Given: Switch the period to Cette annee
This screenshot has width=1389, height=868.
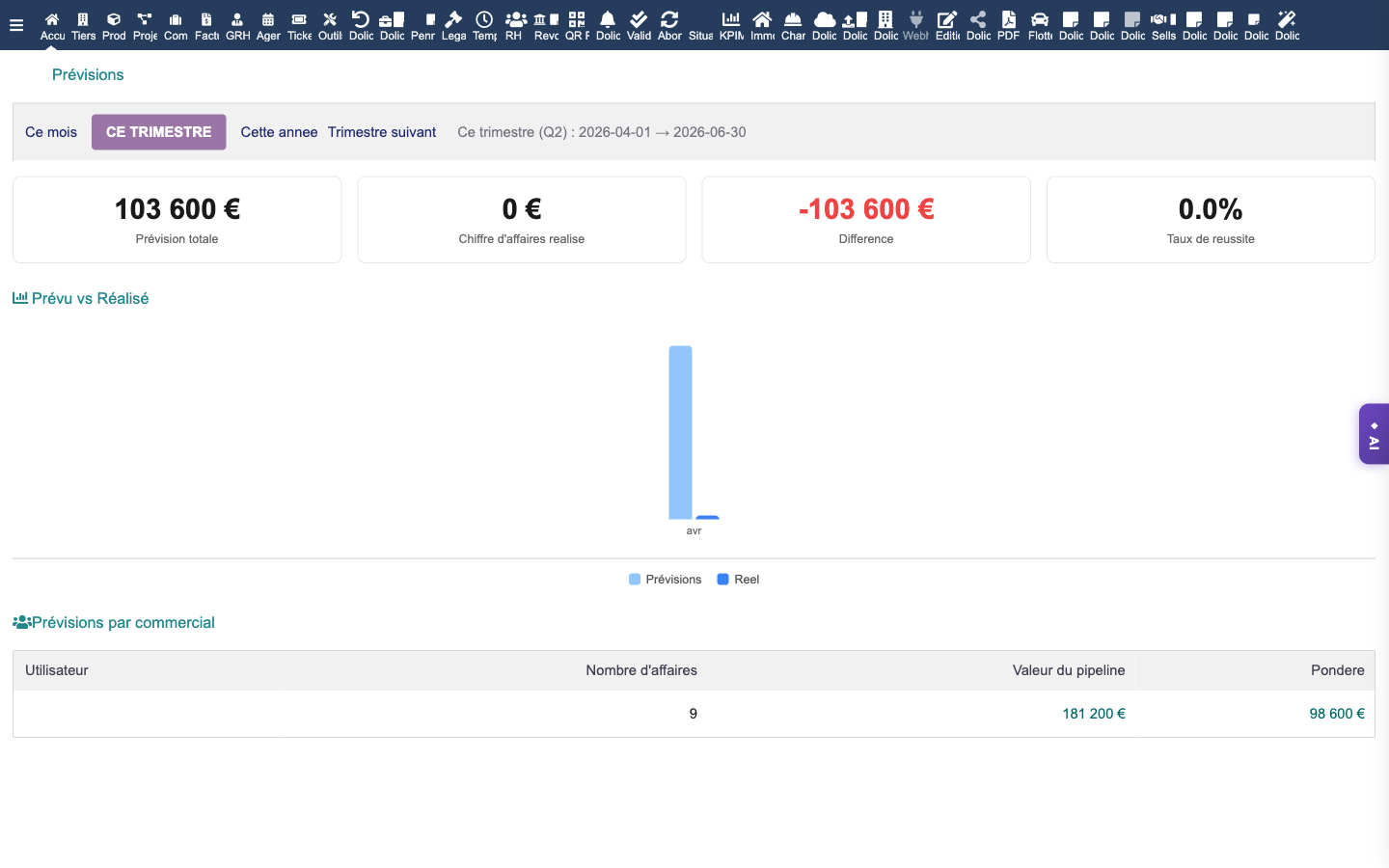Looking at the screenshot, I should pos(279,132).
